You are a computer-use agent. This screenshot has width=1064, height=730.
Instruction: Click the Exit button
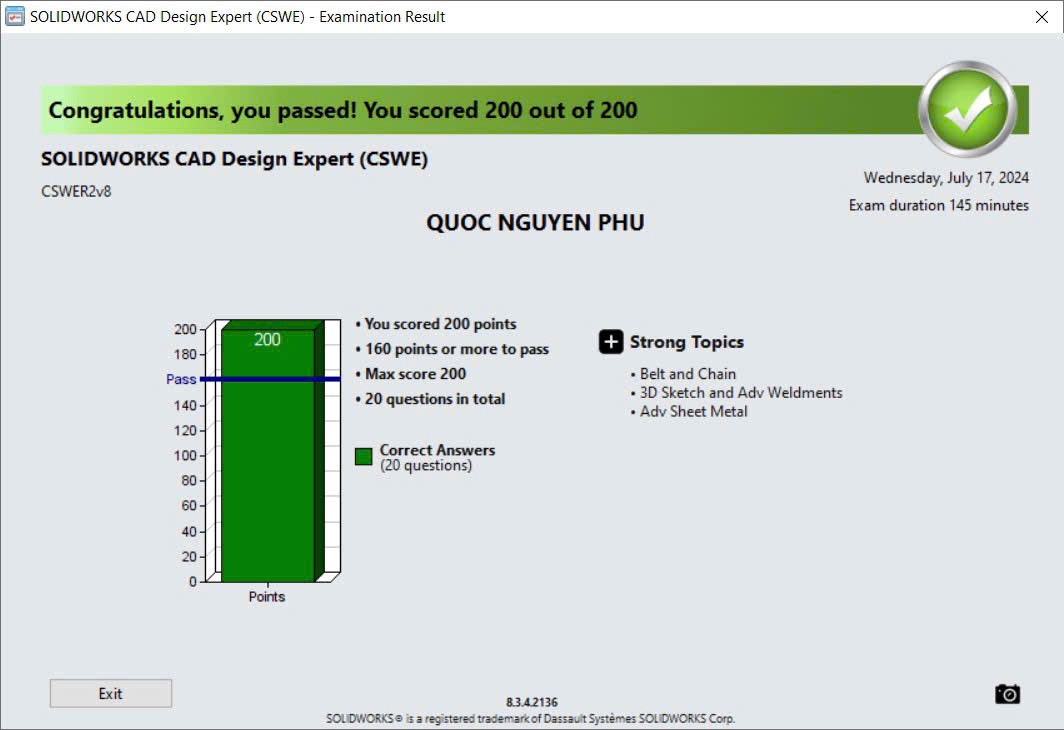pos(111,693)
